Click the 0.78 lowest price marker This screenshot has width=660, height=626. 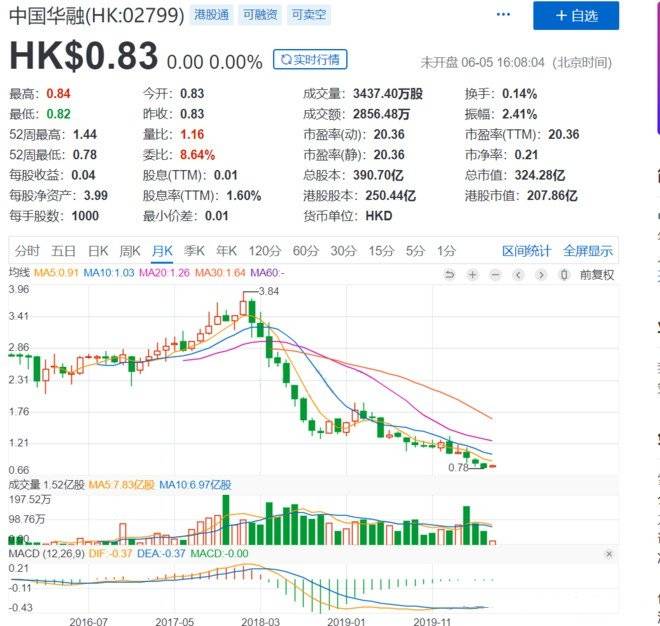click(x=458, y=468)
